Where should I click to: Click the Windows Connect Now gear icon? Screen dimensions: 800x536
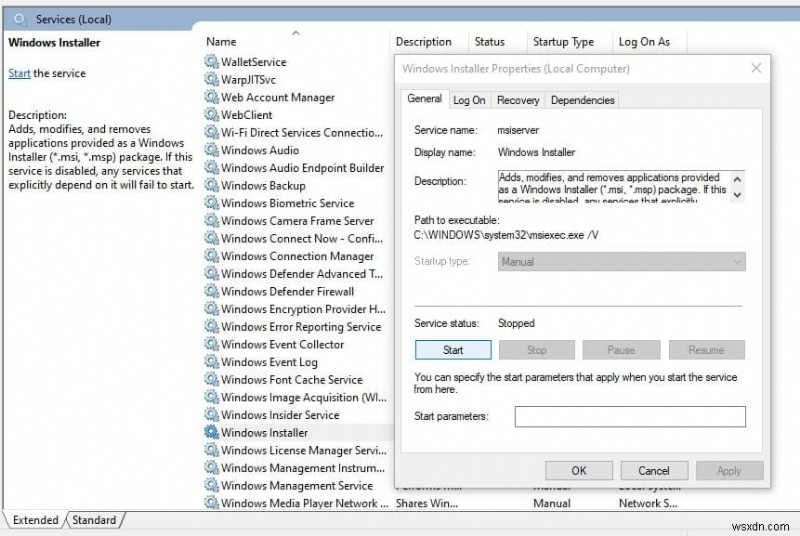click(211, 238)
